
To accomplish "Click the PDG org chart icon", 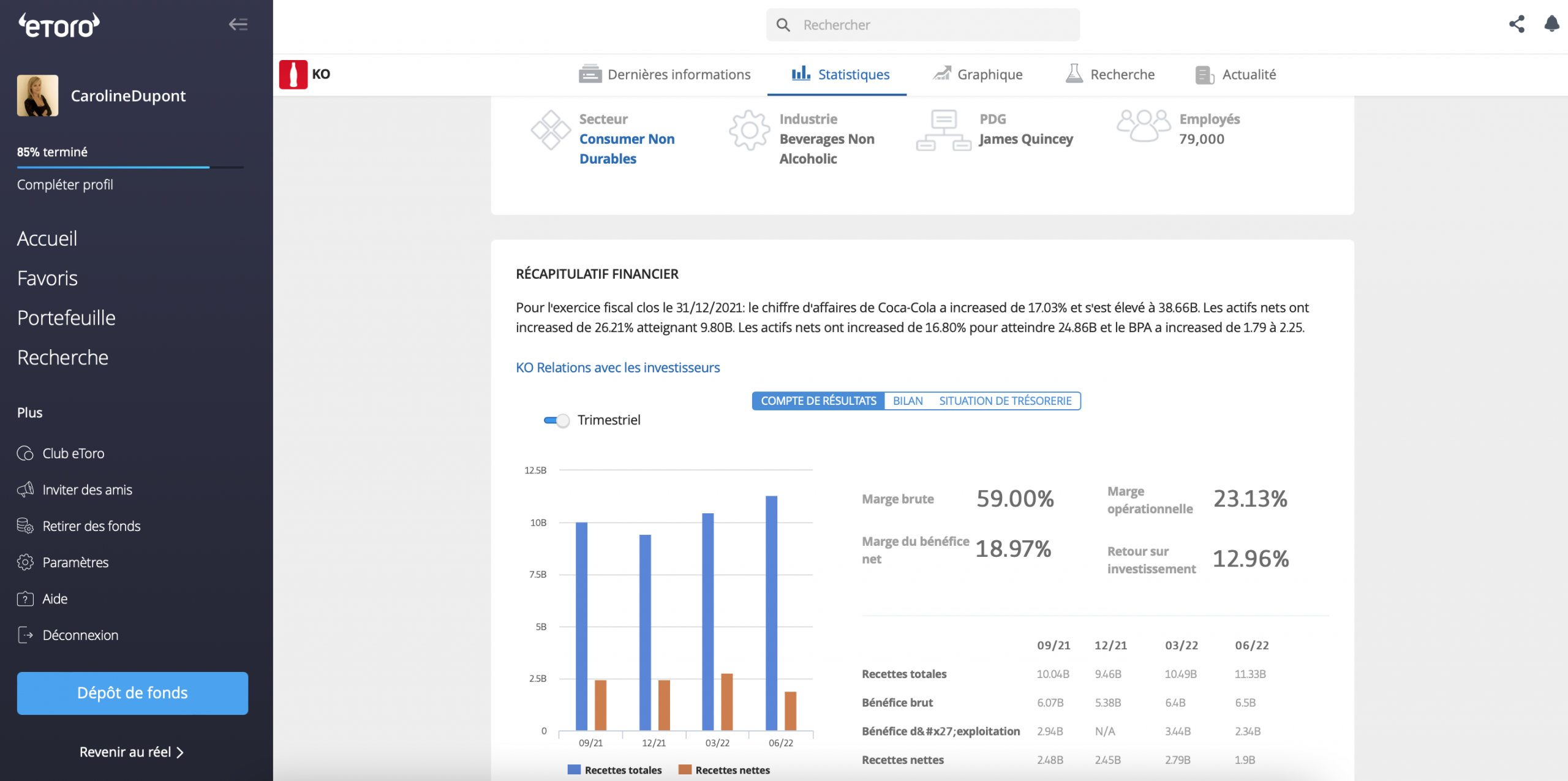I will [944, 130].
